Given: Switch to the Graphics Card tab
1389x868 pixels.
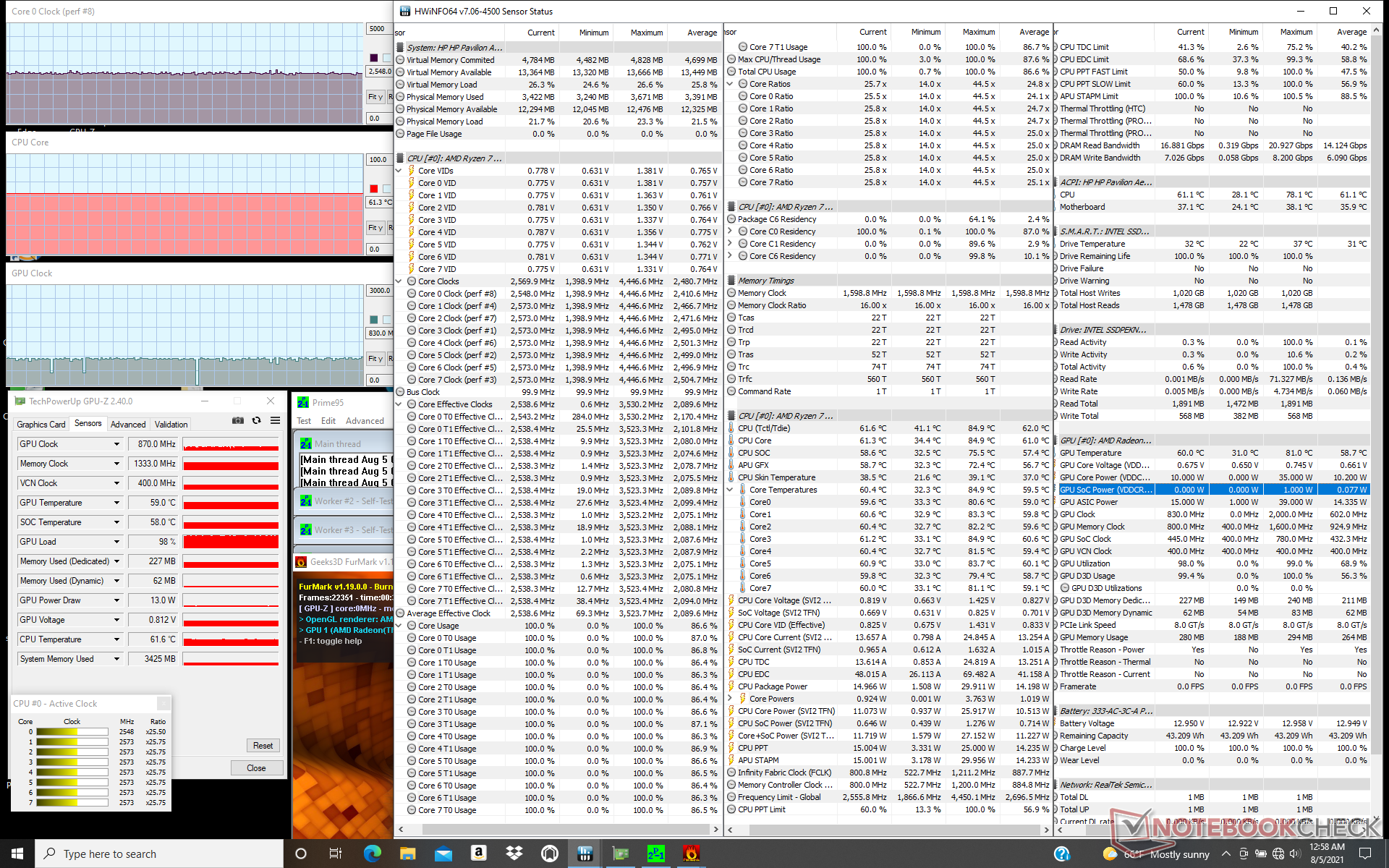Looking at the screenshot, I should point(41,425).
